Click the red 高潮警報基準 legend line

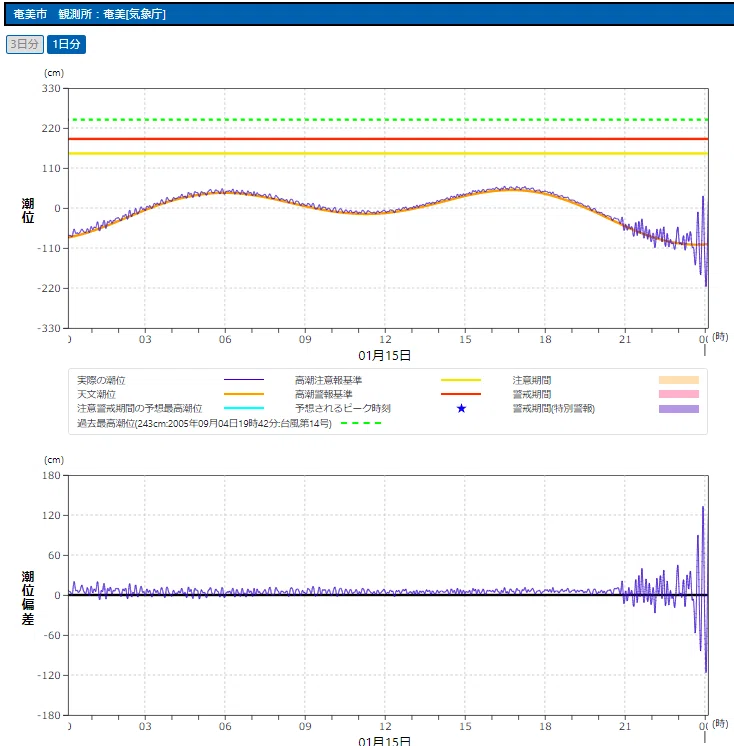(x=461, y=394)
